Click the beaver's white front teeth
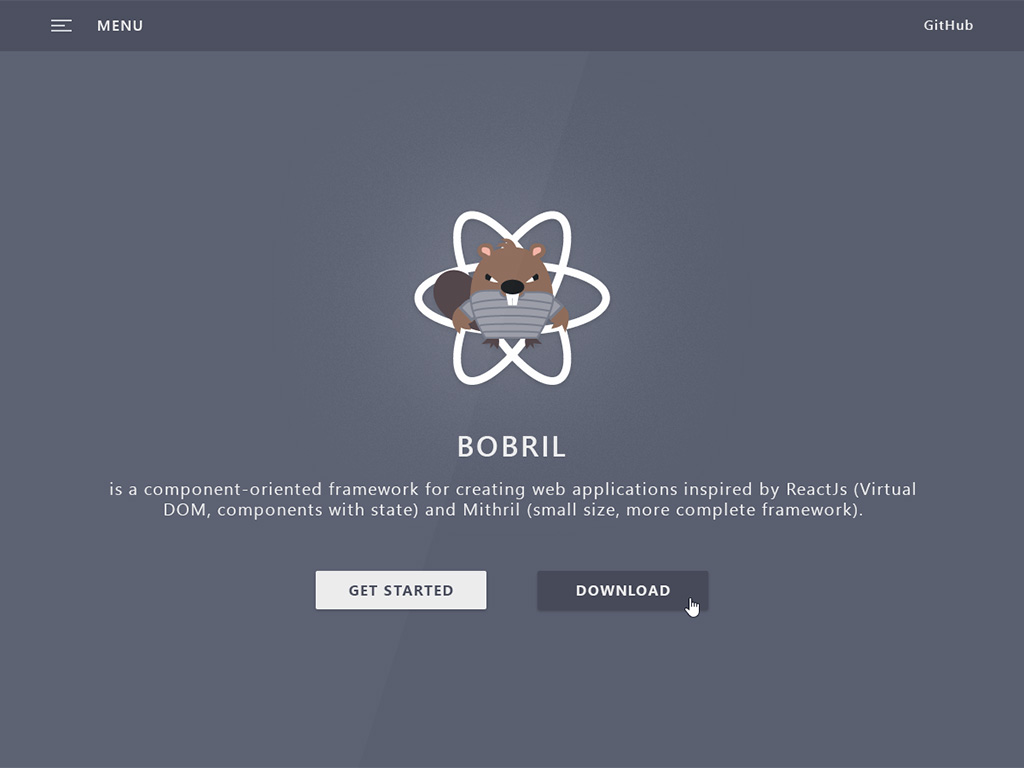 (x=513, y=300)
